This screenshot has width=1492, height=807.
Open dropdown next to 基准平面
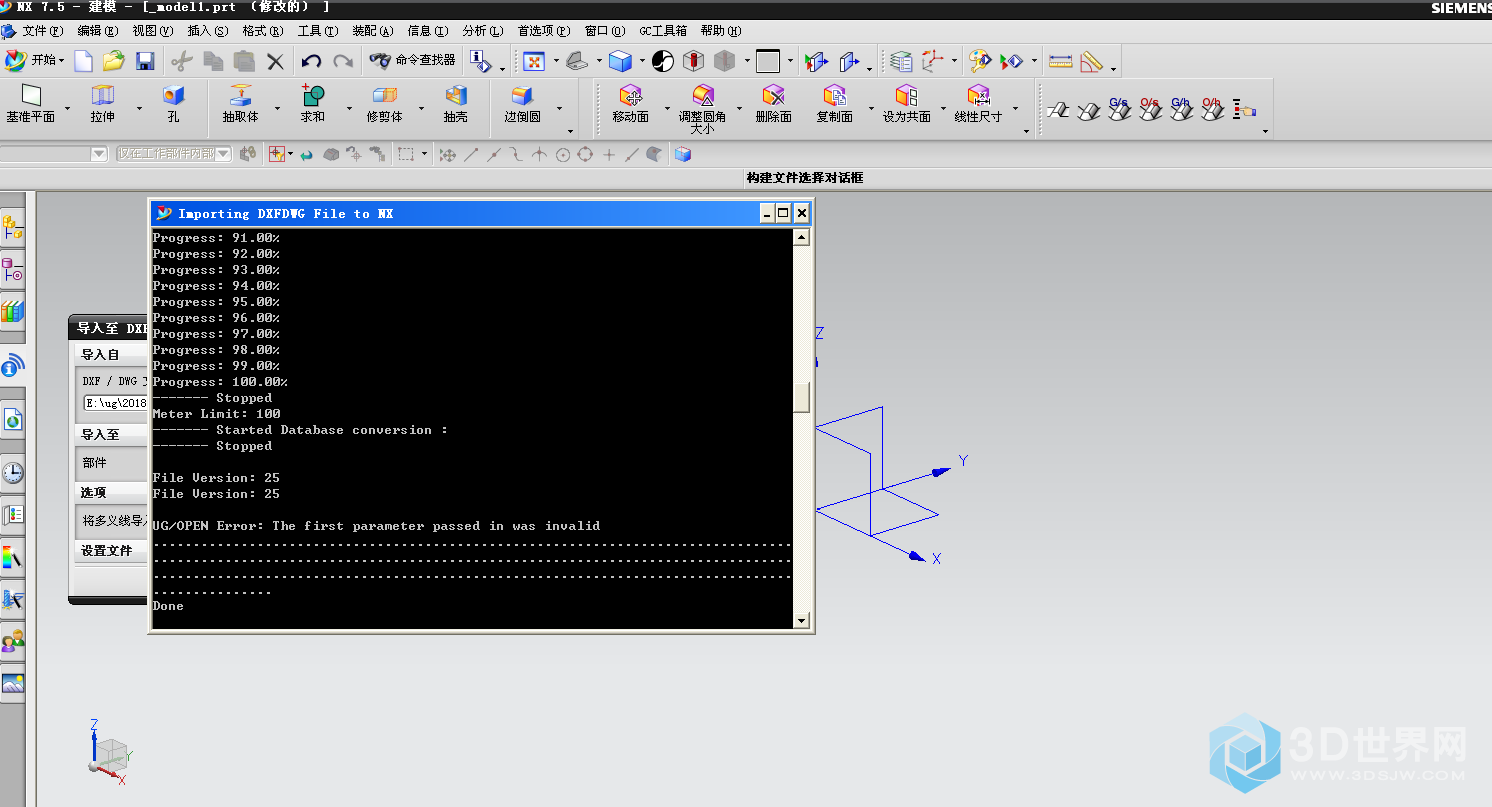pyautogui.click(x=68, y=108)
